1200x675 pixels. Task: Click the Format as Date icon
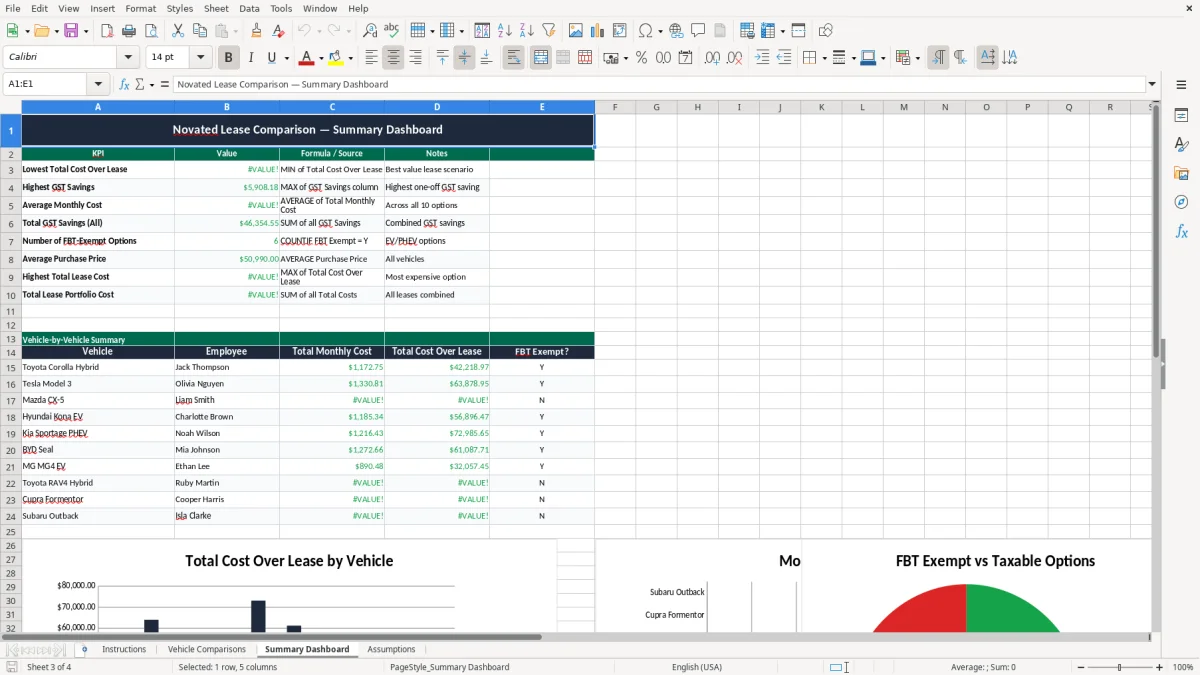pos(685,58)
